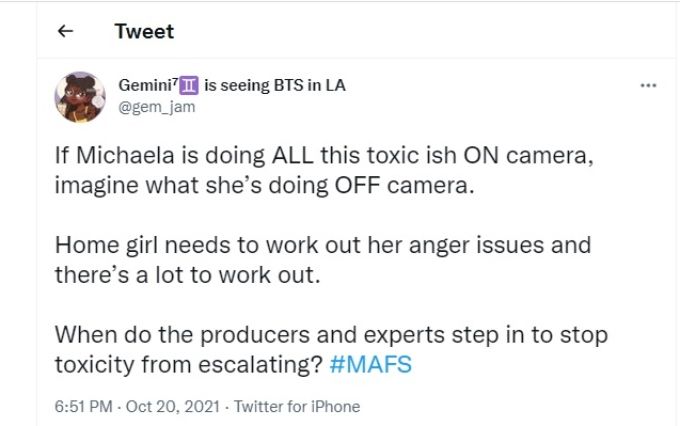680x426 pixels.
Task: Open the three-dot more options menu
Action: point(648,85)
